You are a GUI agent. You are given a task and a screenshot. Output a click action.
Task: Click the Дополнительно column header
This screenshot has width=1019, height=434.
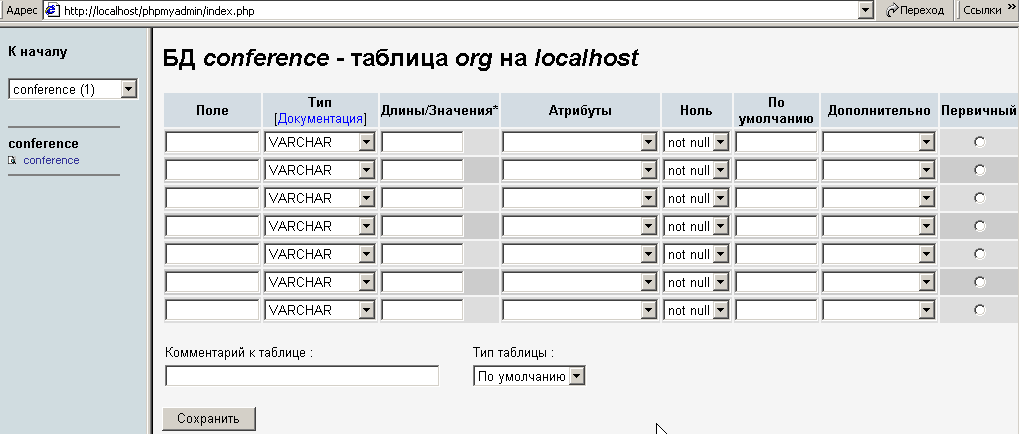pyautogui.click(x=879, y=110)
